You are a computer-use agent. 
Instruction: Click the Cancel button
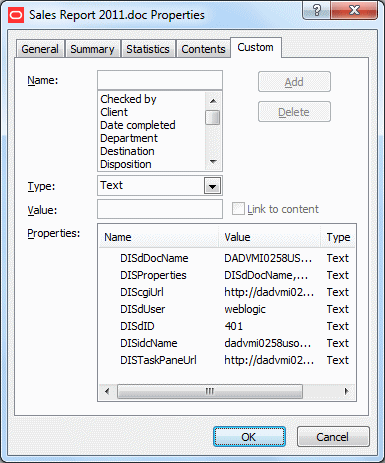(333, 437)
